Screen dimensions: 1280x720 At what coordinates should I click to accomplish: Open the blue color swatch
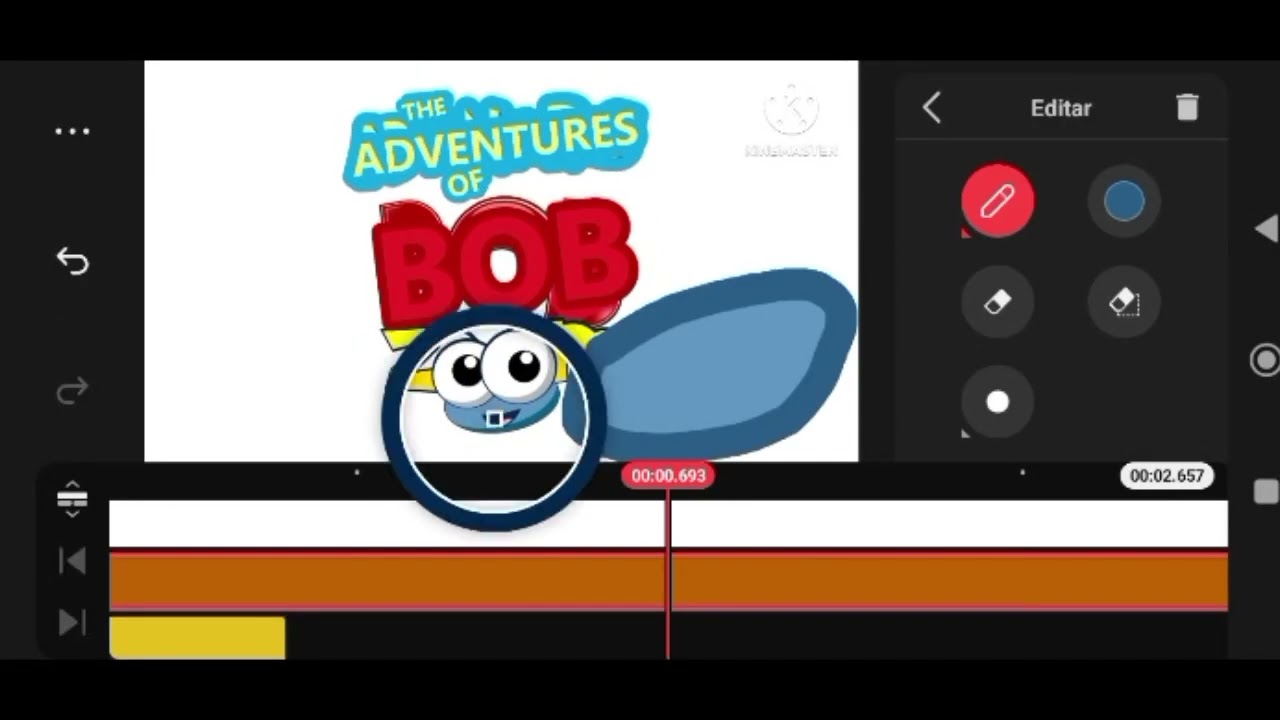pyautogui.click(x=1124, y=202)
